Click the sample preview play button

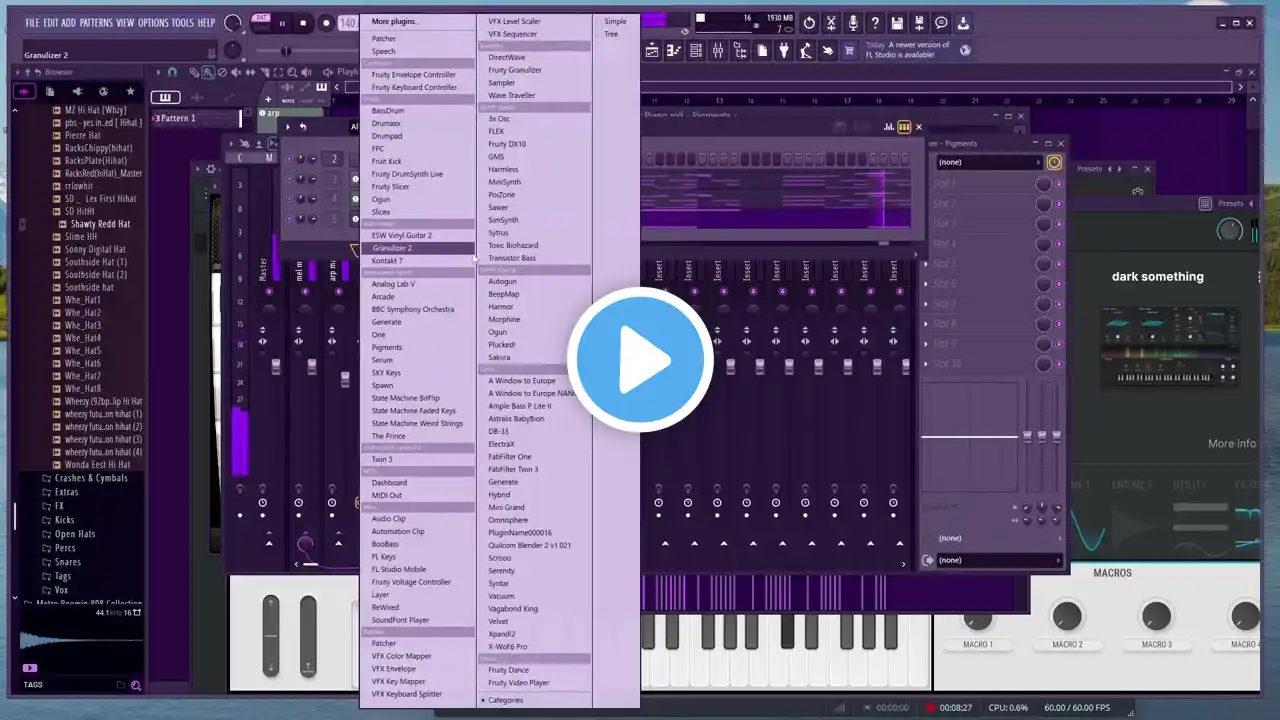click(29, 668)
